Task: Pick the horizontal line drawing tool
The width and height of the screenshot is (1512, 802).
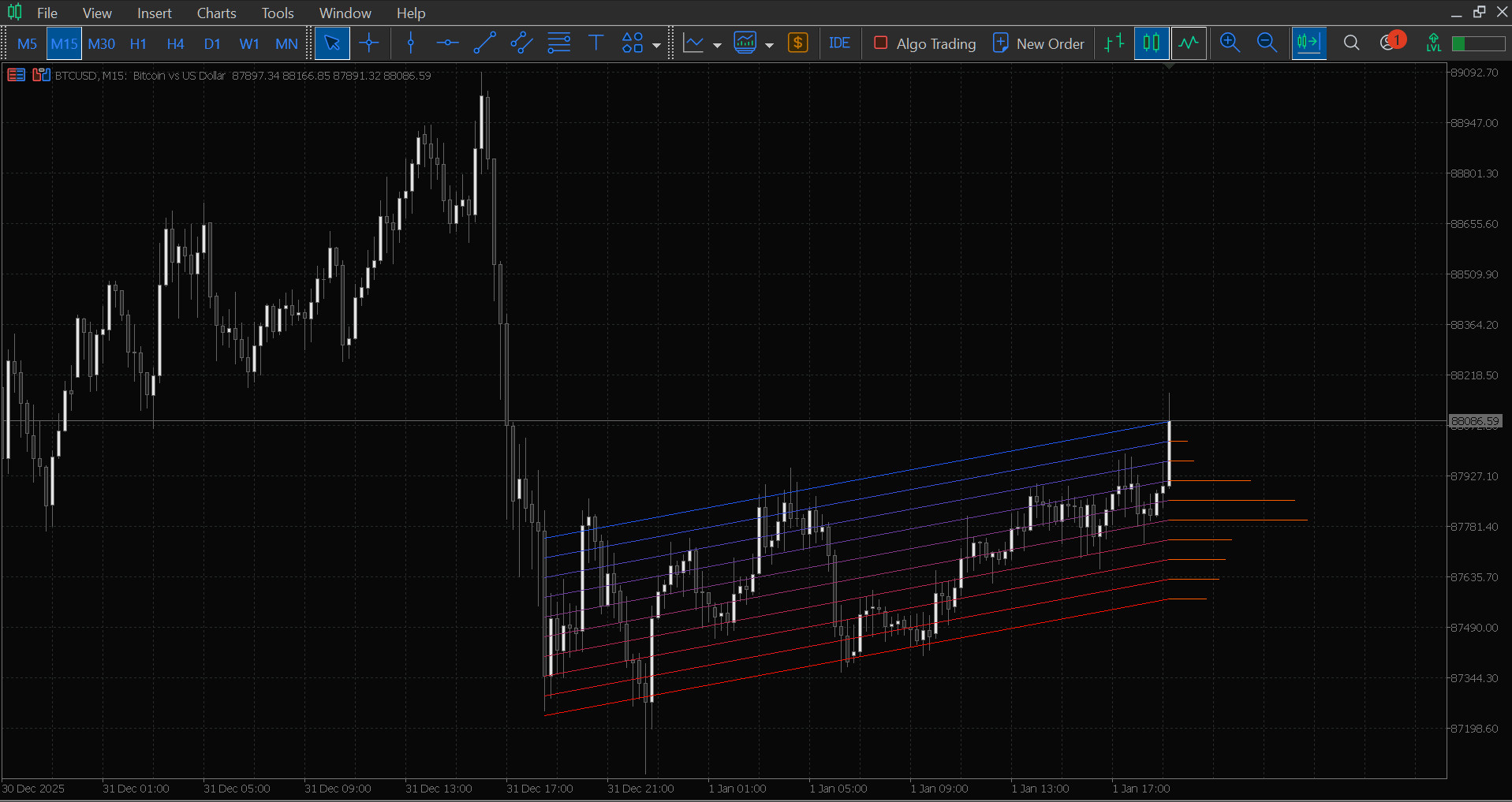Action: [x=447, y=43]
